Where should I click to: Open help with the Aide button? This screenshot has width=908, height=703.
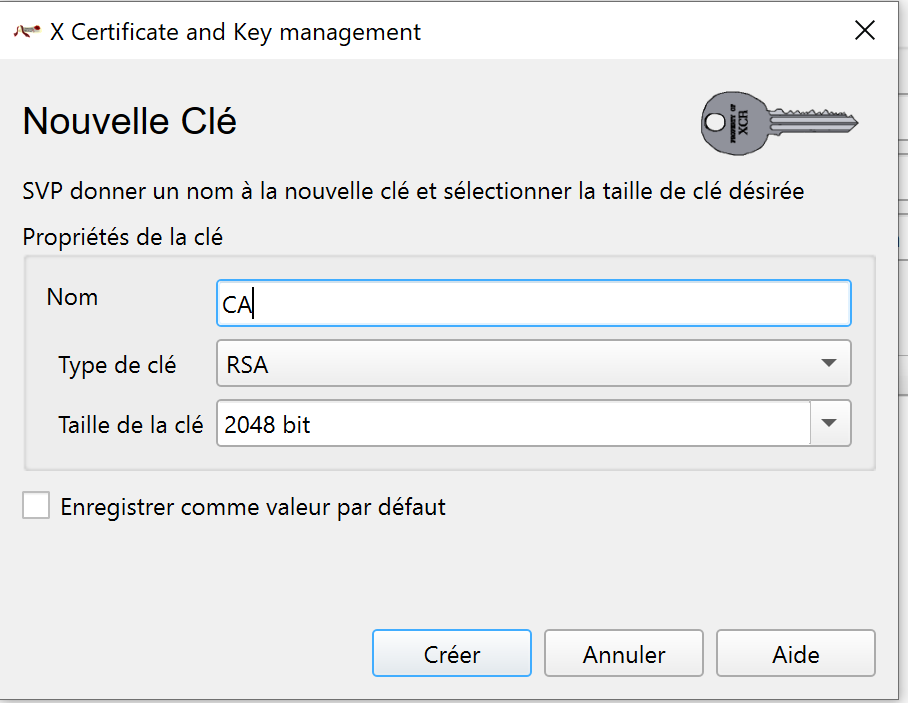(x=795, y=655)
